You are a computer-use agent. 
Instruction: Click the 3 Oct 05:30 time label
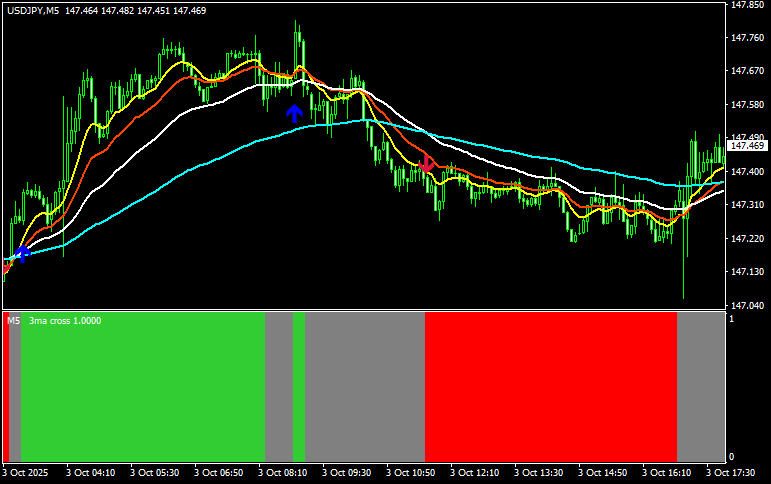coord(155,472)
